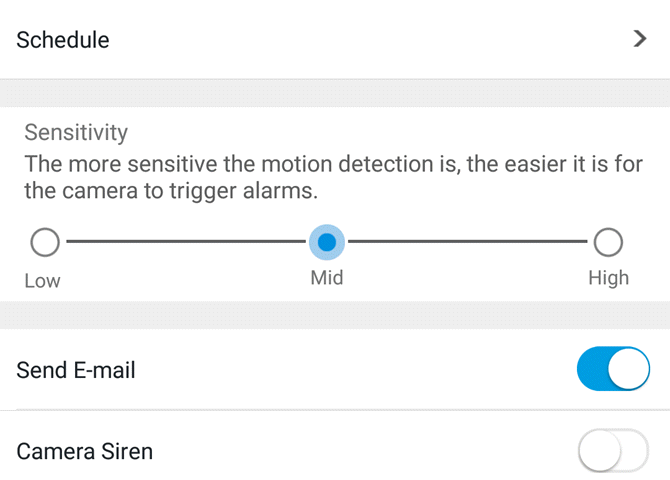Click the "High" text under the slider
This screenshot has height=480, width=670.
click(x=608, y=278)
